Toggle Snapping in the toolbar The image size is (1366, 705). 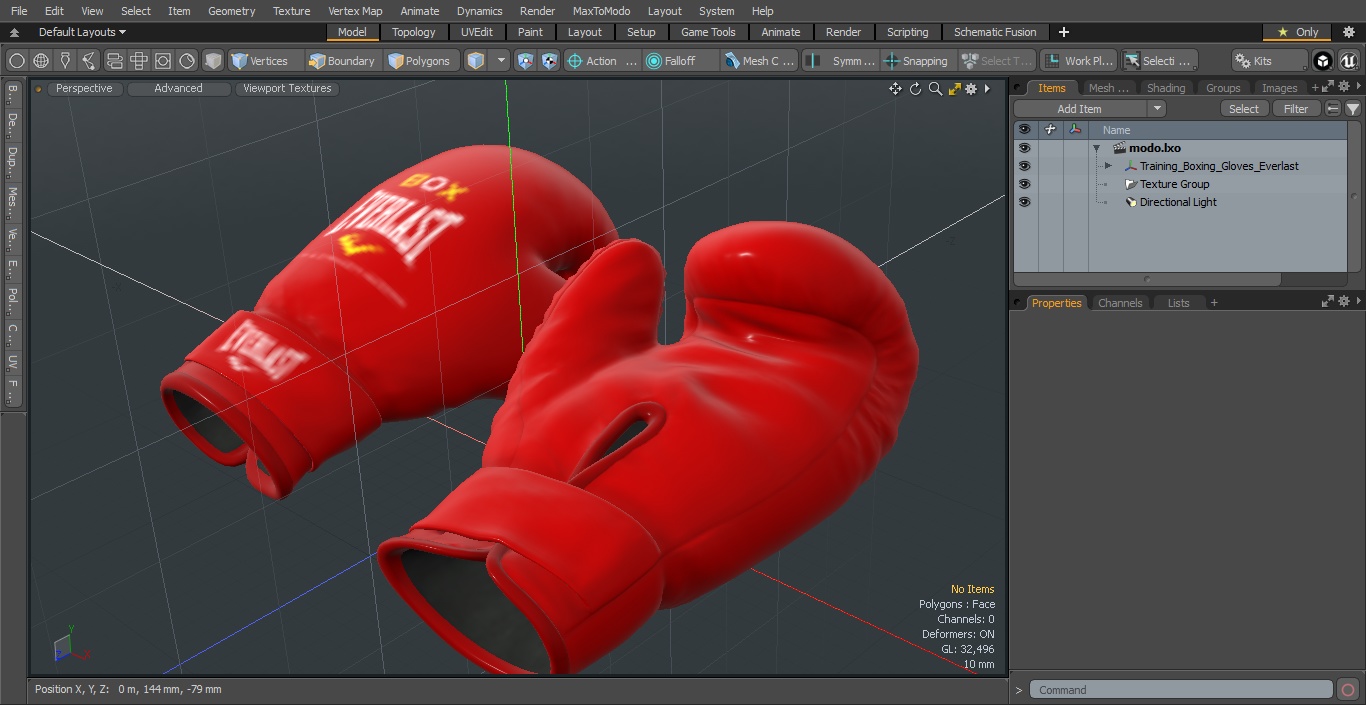point(916,61)
